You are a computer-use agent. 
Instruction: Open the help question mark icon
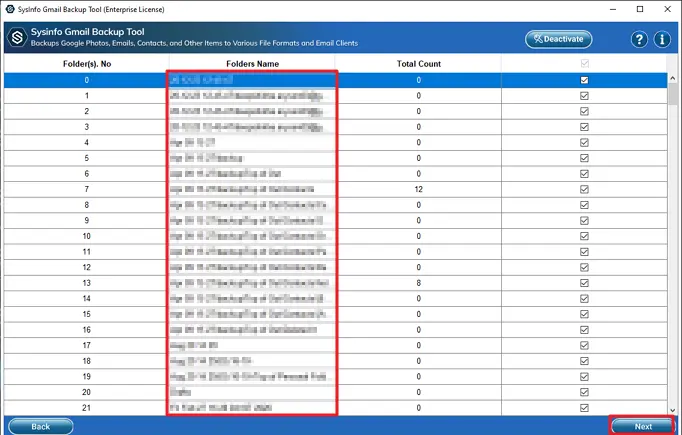click(639, 40)
